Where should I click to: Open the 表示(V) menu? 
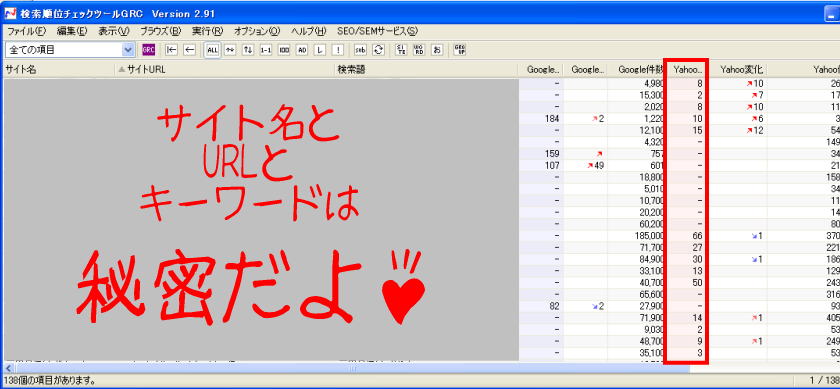click(114, 31)
